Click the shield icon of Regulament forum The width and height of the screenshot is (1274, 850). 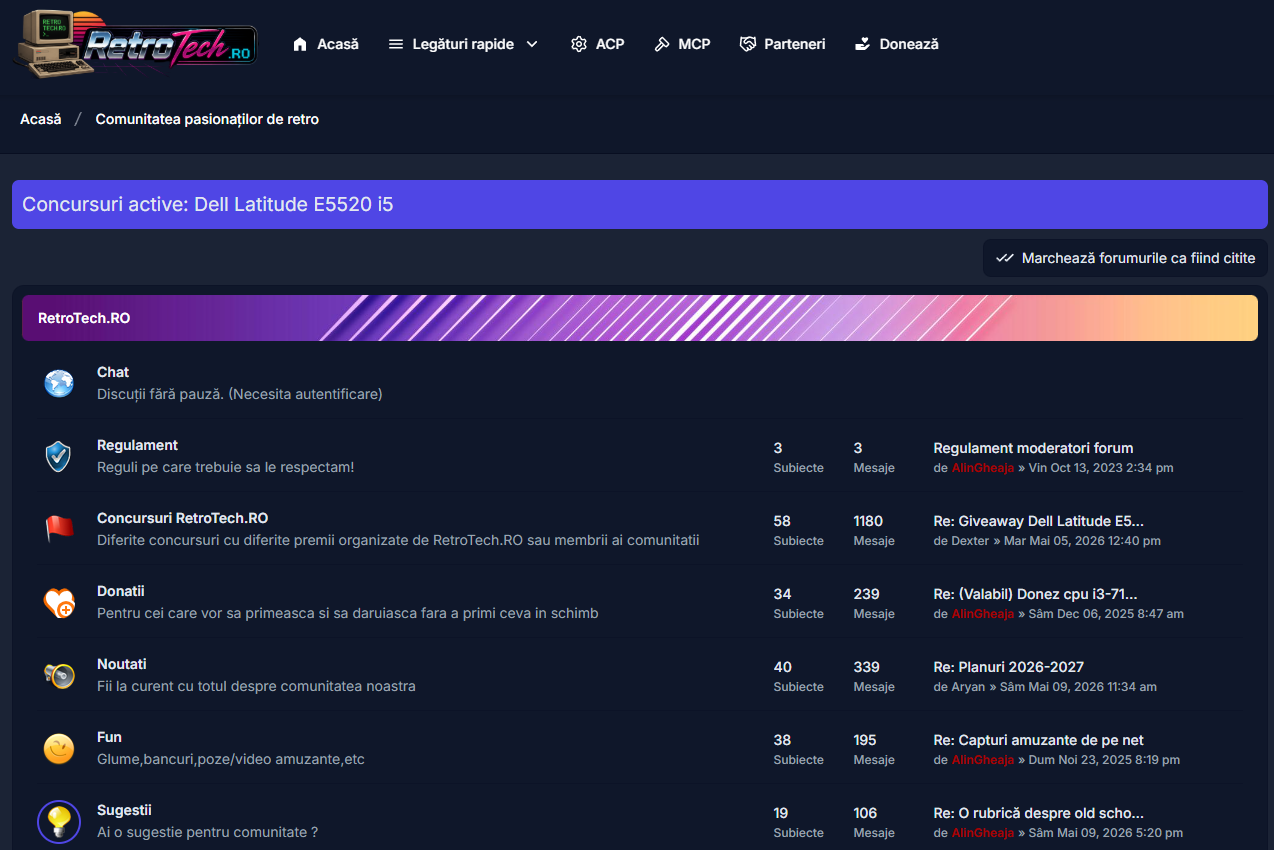(59, 456)
